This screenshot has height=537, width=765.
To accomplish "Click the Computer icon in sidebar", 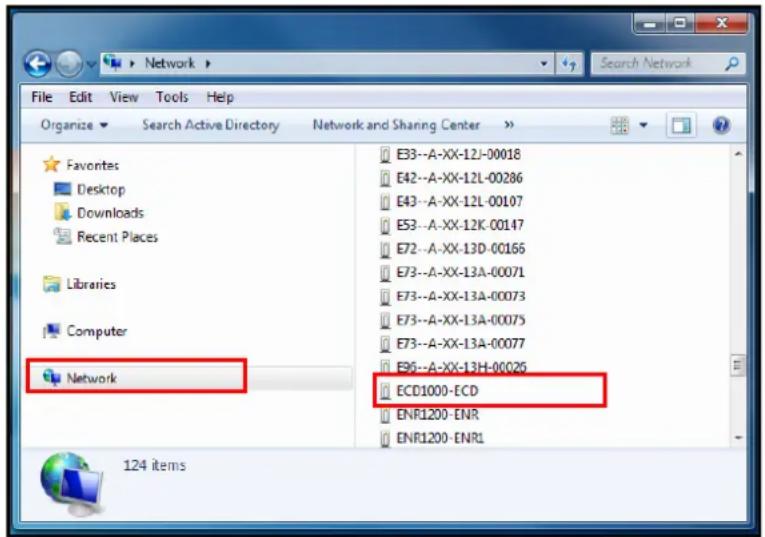I will (x=51, y=331).
